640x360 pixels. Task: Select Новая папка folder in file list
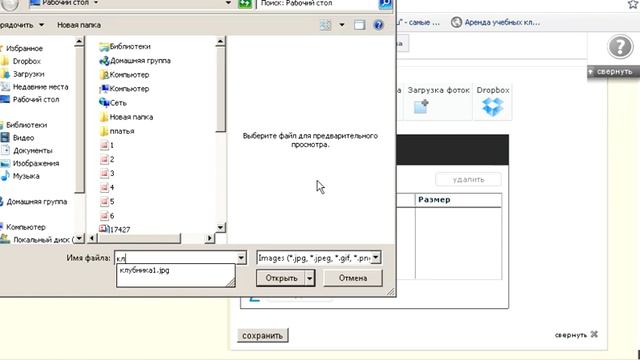pos(127,117)
